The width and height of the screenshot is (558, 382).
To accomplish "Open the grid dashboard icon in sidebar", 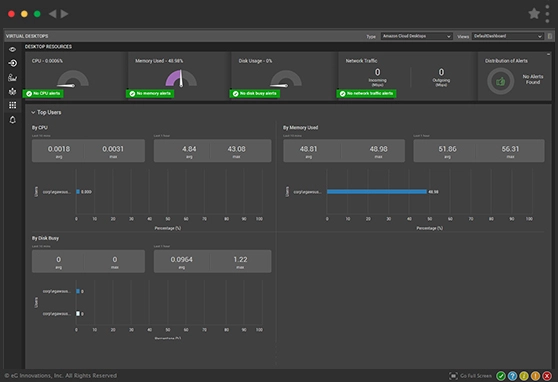I will 12,105.
